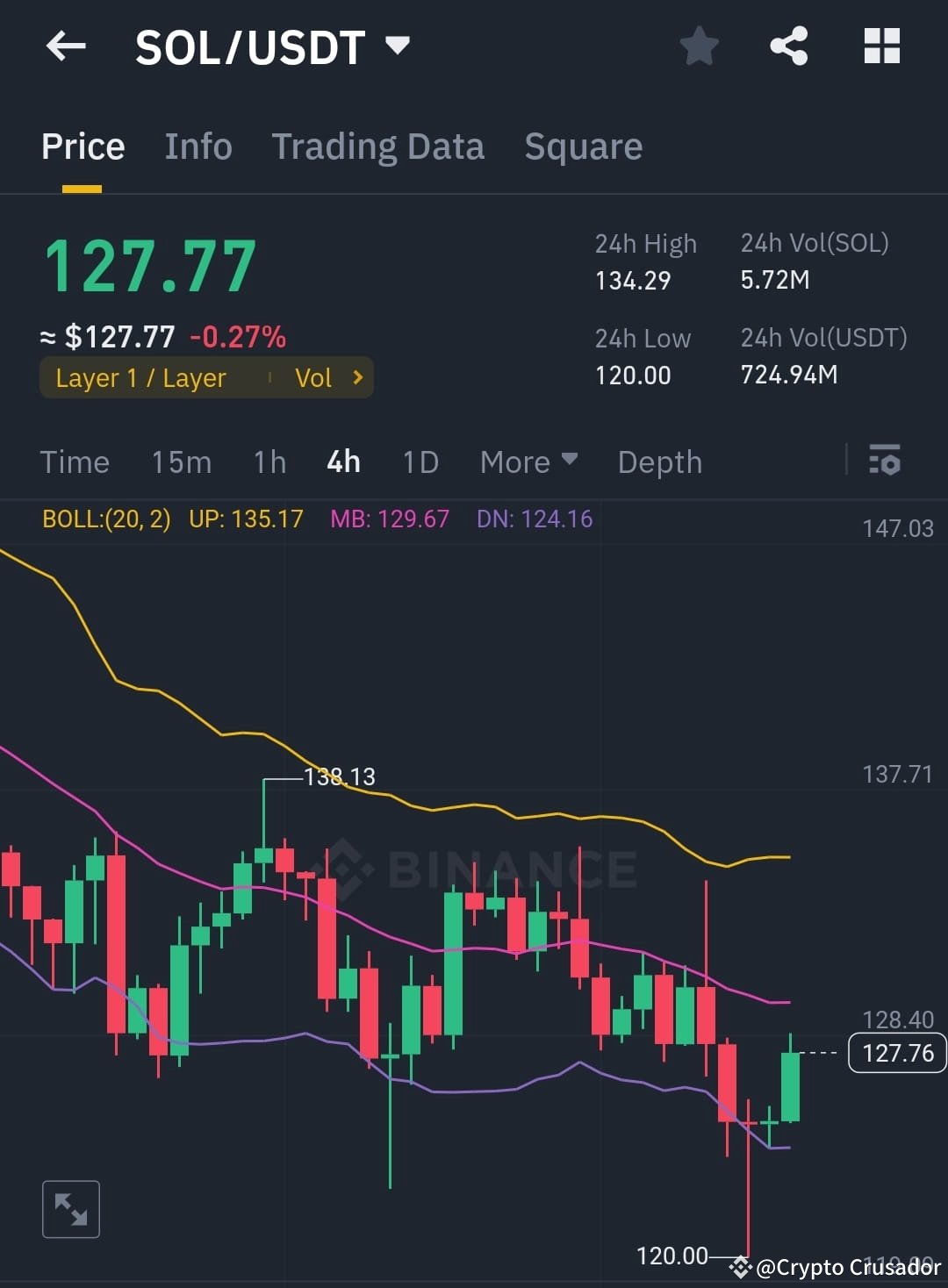Image resolution: width=948 pixels, height=1288 pixels.
Task: Select the 15m timeframe
Action: (181, 462)
